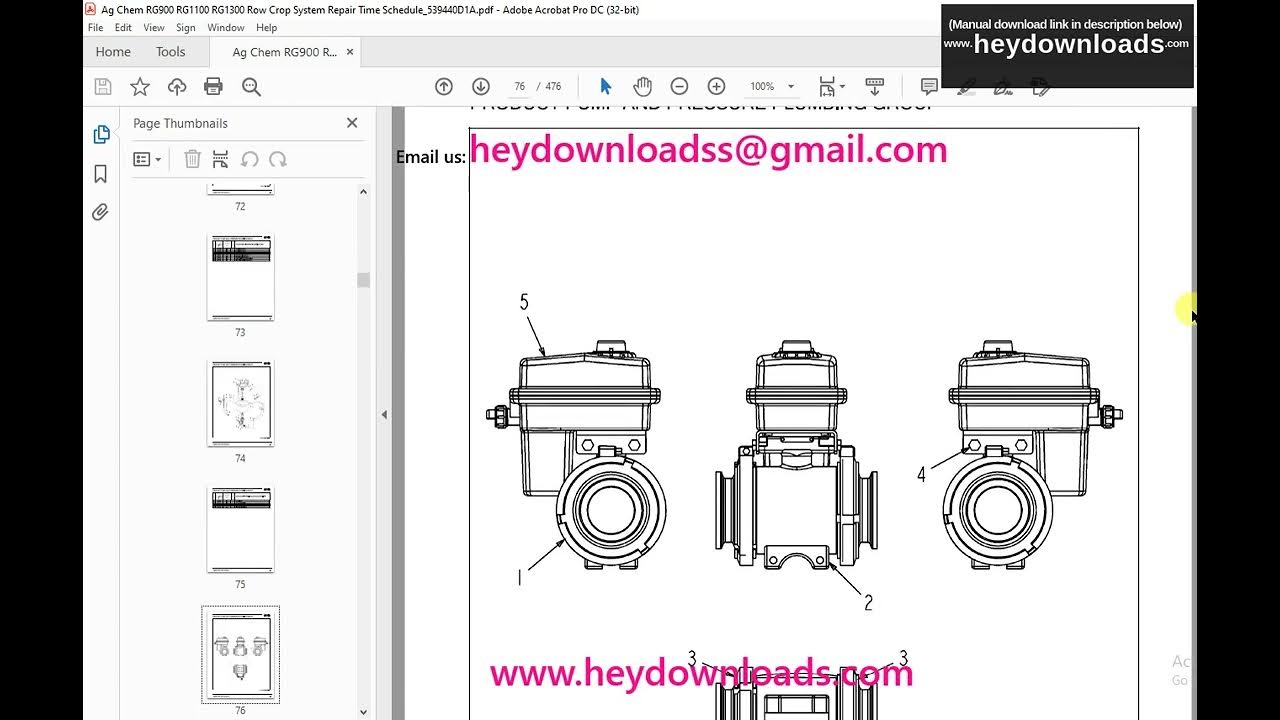Open the Edit menu
The image size is (1280, 720).
[x=123, y=28]
